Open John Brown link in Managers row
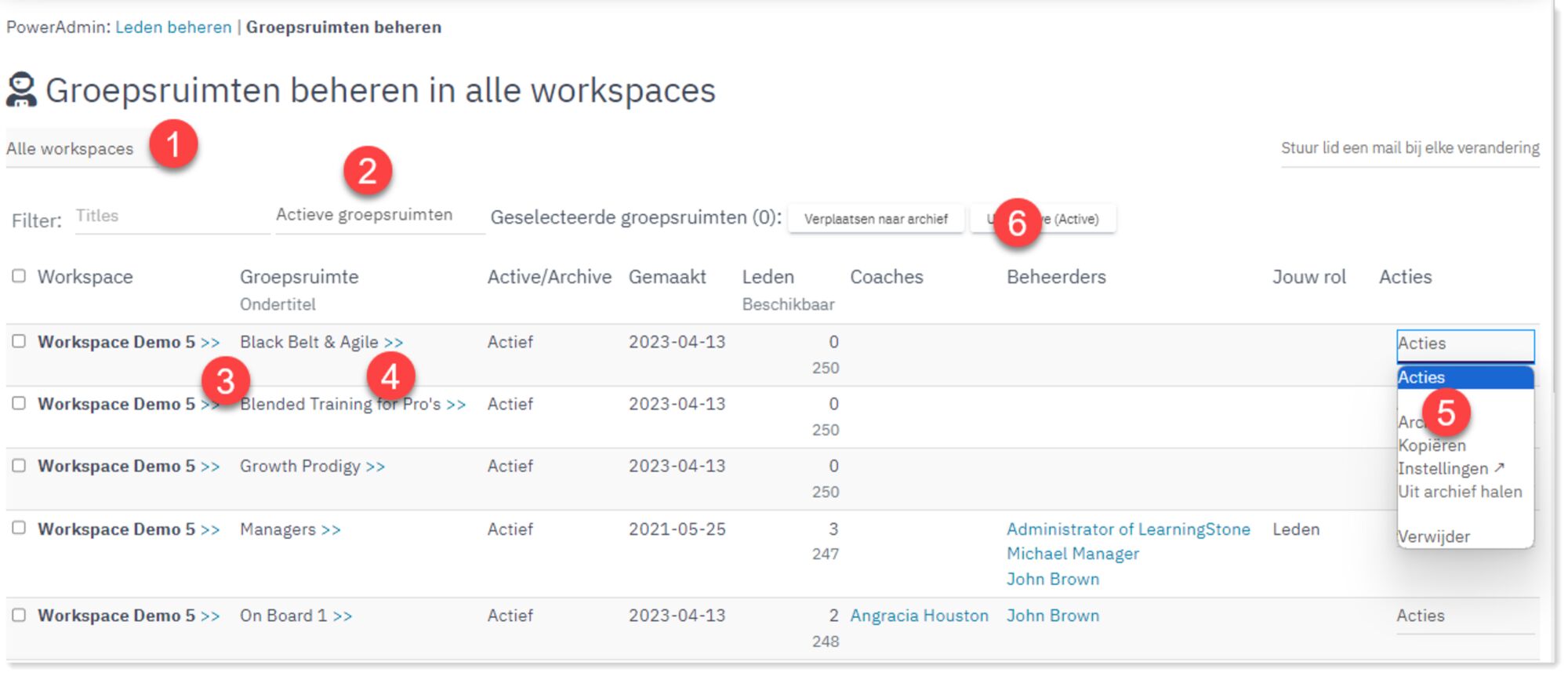Screen dimensions: 1568x676 1053,579
